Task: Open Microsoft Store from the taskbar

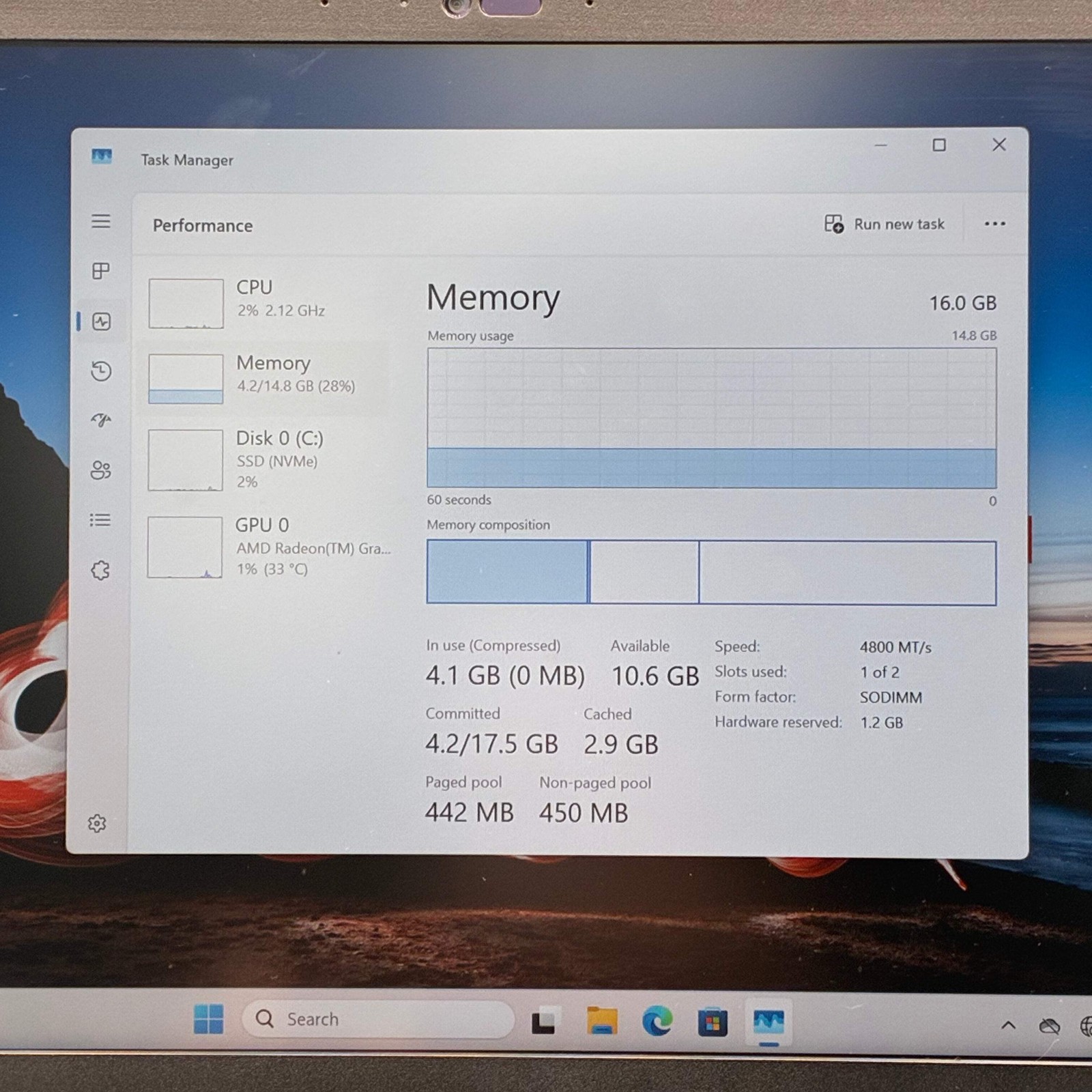Action: [x=713, y=1022]
